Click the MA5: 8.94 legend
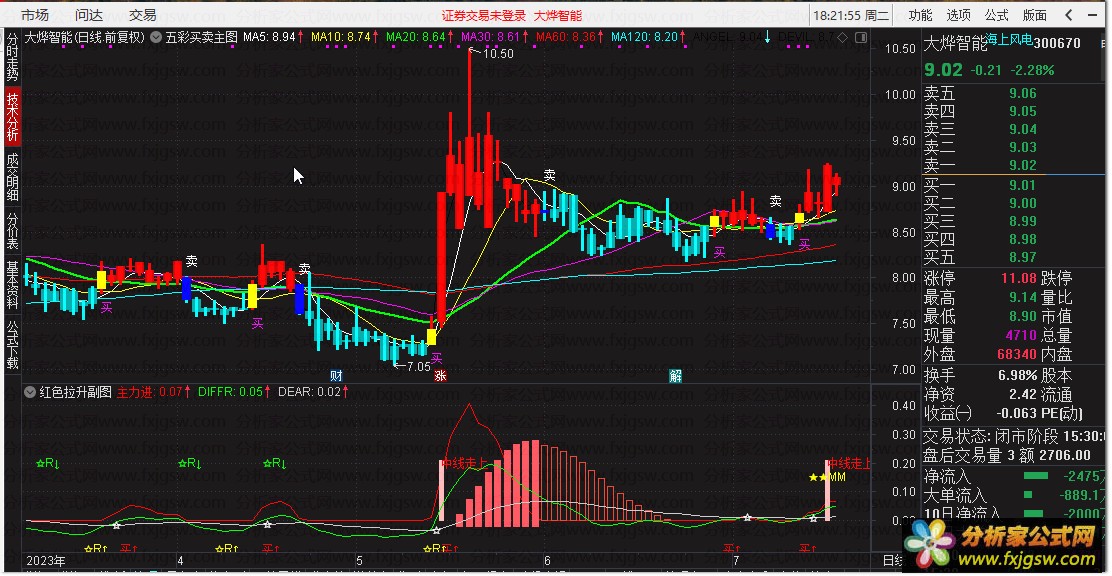This screenshot has width=1112, height=576. 274,37
